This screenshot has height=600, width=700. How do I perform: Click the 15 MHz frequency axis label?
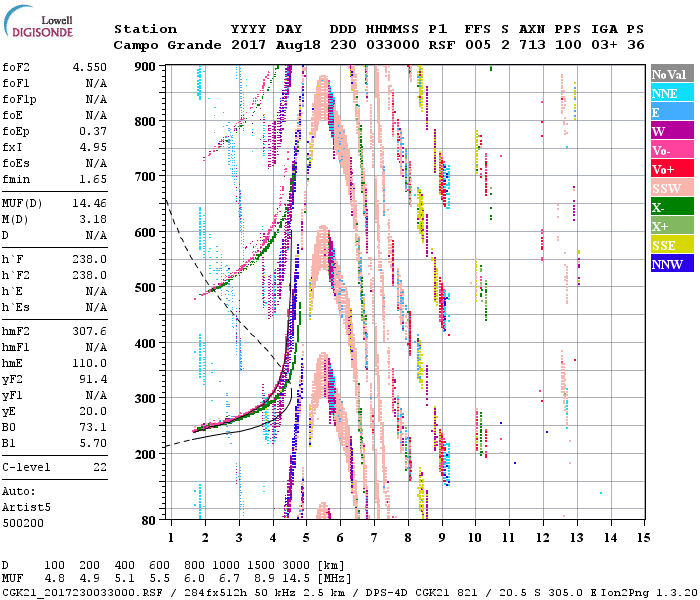pos(644,538)
